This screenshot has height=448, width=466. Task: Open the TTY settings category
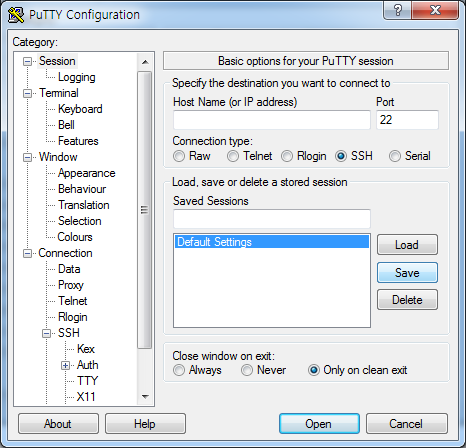tap(87, 381)
